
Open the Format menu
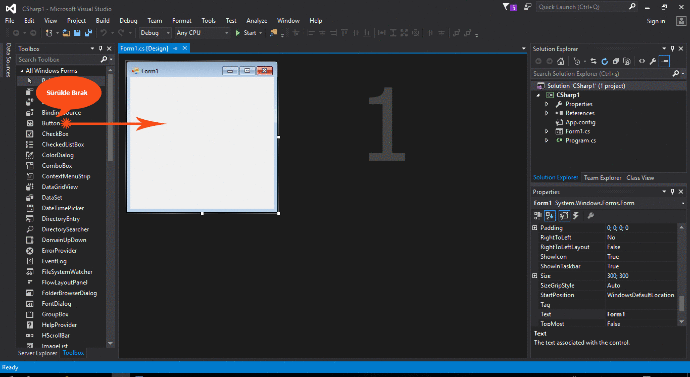182,21
